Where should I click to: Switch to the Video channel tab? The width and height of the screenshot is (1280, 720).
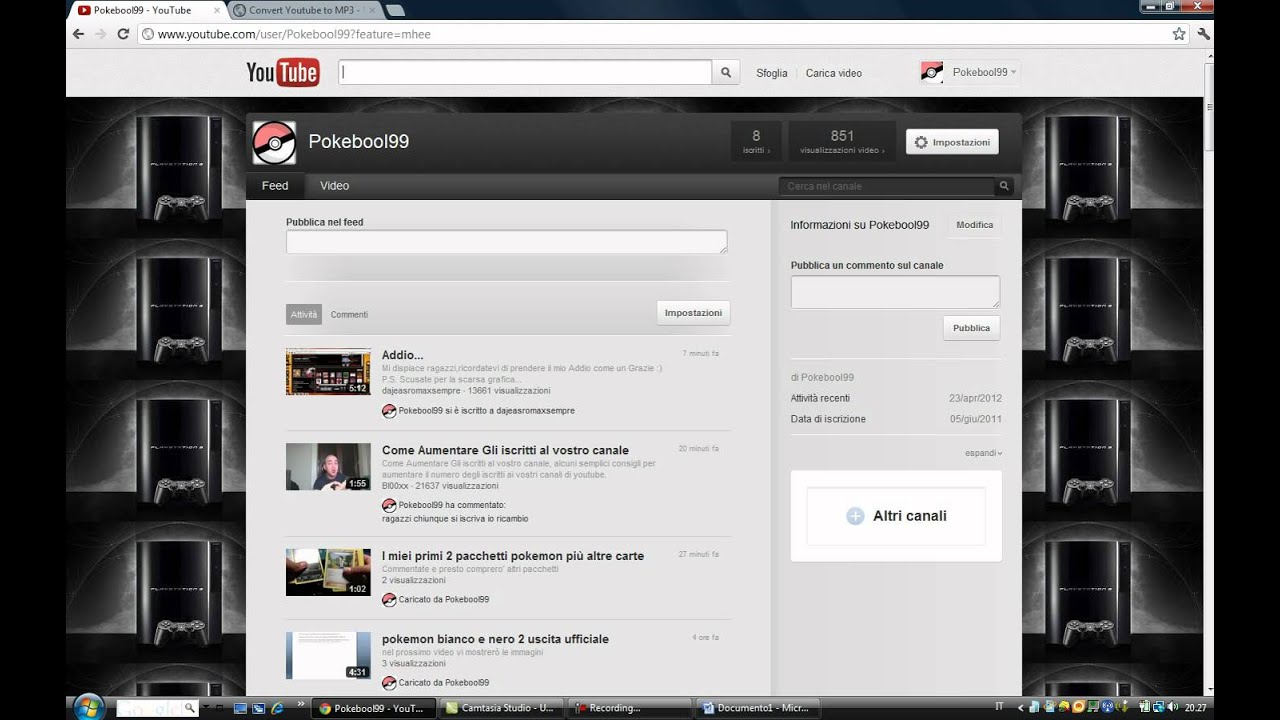click(334, 186)
